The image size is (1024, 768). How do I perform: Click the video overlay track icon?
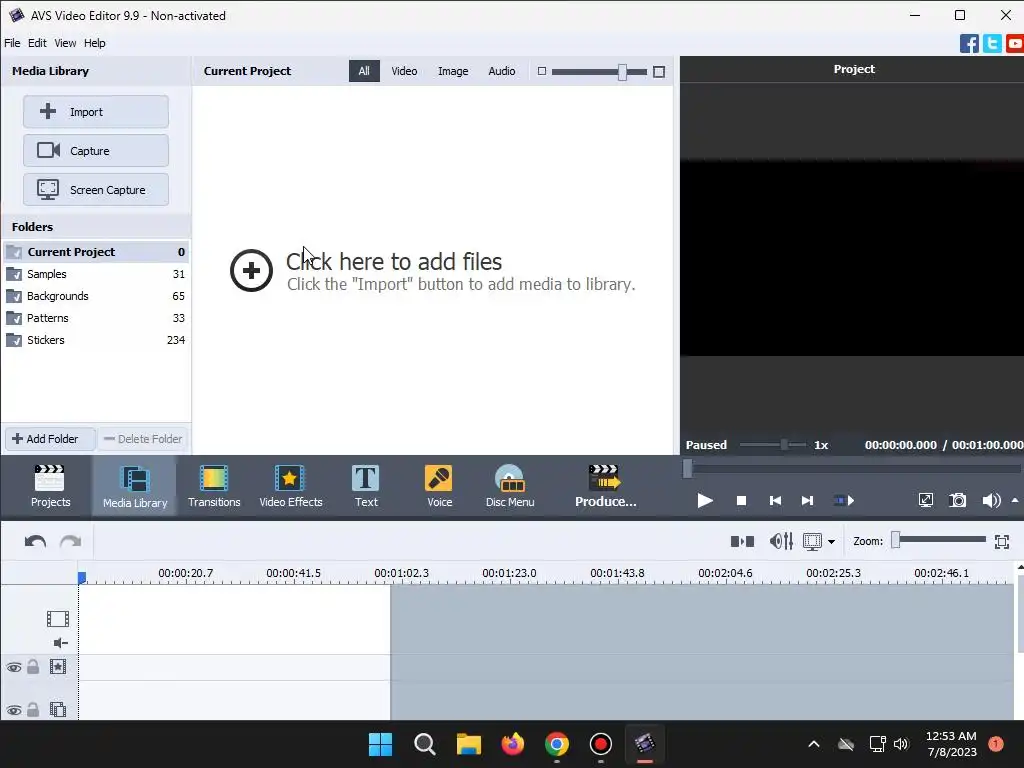click(x=58, y=709)
